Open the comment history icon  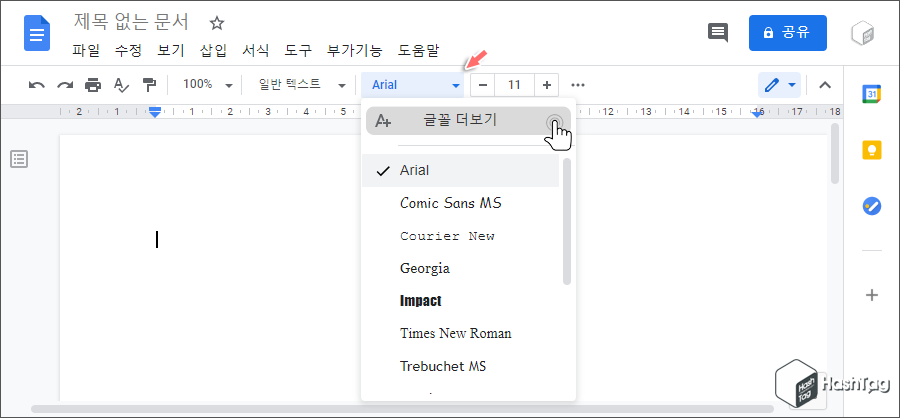717,33
